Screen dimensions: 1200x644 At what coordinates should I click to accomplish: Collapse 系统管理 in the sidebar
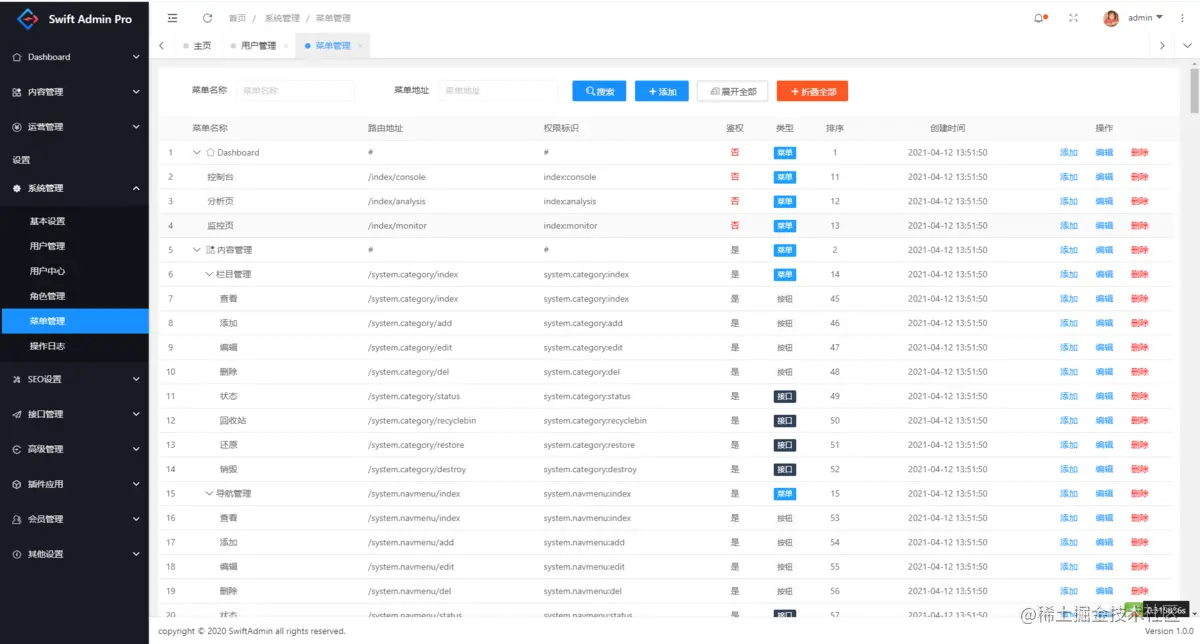74,188
